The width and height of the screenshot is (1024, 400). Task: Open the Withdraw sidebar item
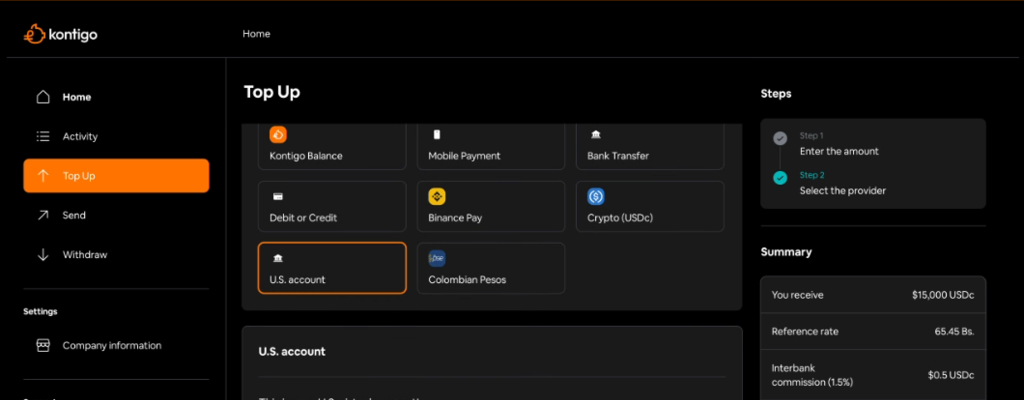point(84,255)
